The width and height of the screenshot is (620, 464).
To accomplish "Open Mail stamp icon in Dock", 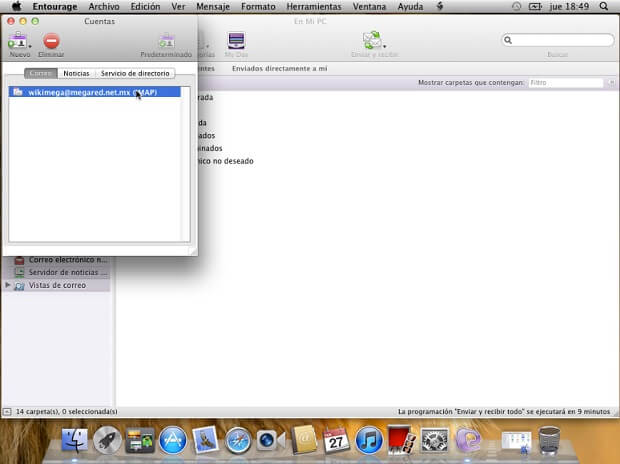I will coord(205,440).
